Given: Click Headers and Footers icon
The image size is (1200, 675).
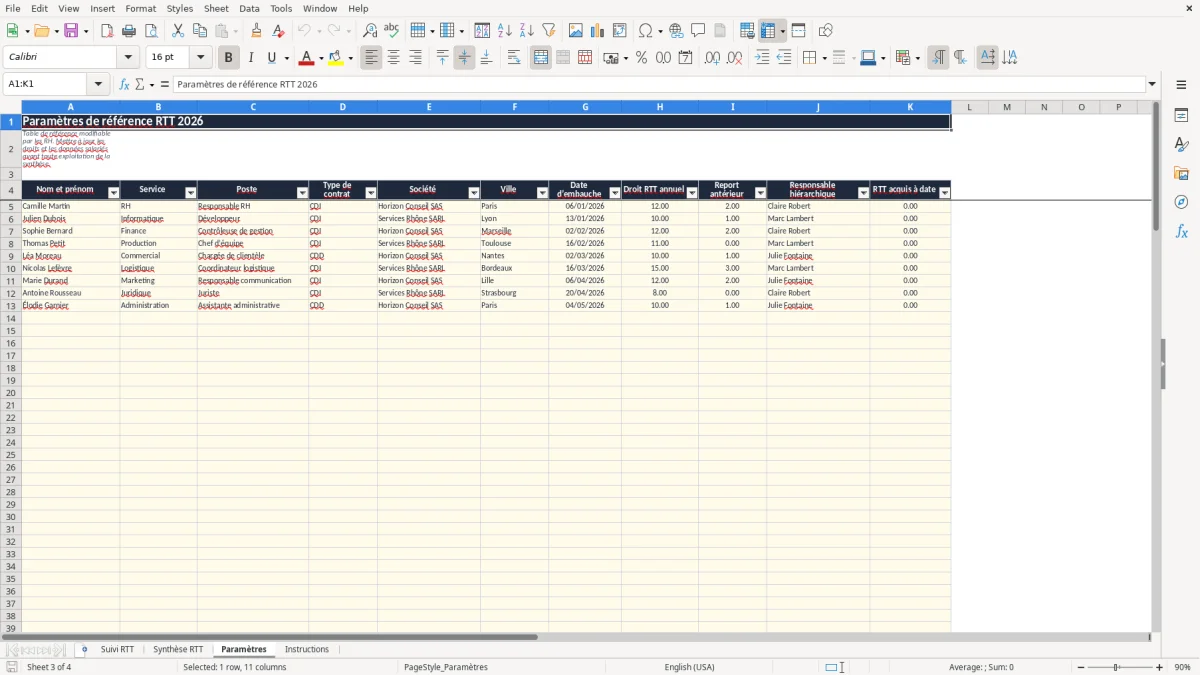Looking at the screenshot, I should pos(720,31).
